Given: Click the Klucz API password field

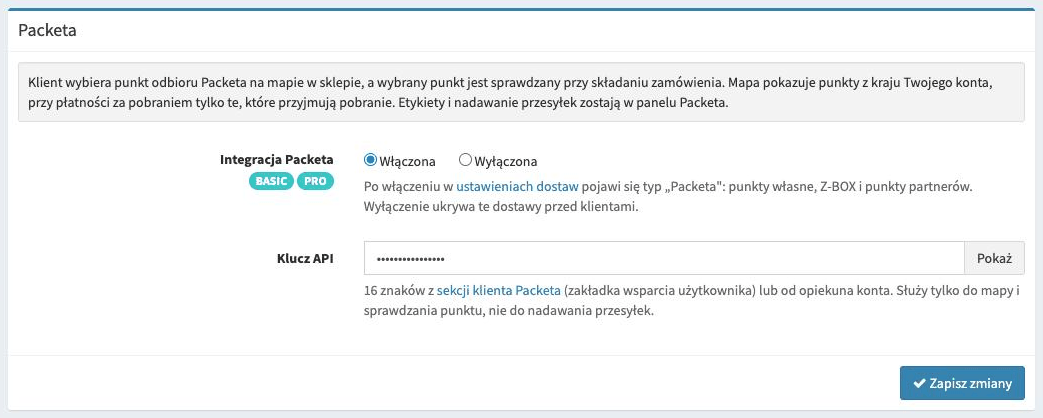Looking at the screenshot, I should coord(664,258).
